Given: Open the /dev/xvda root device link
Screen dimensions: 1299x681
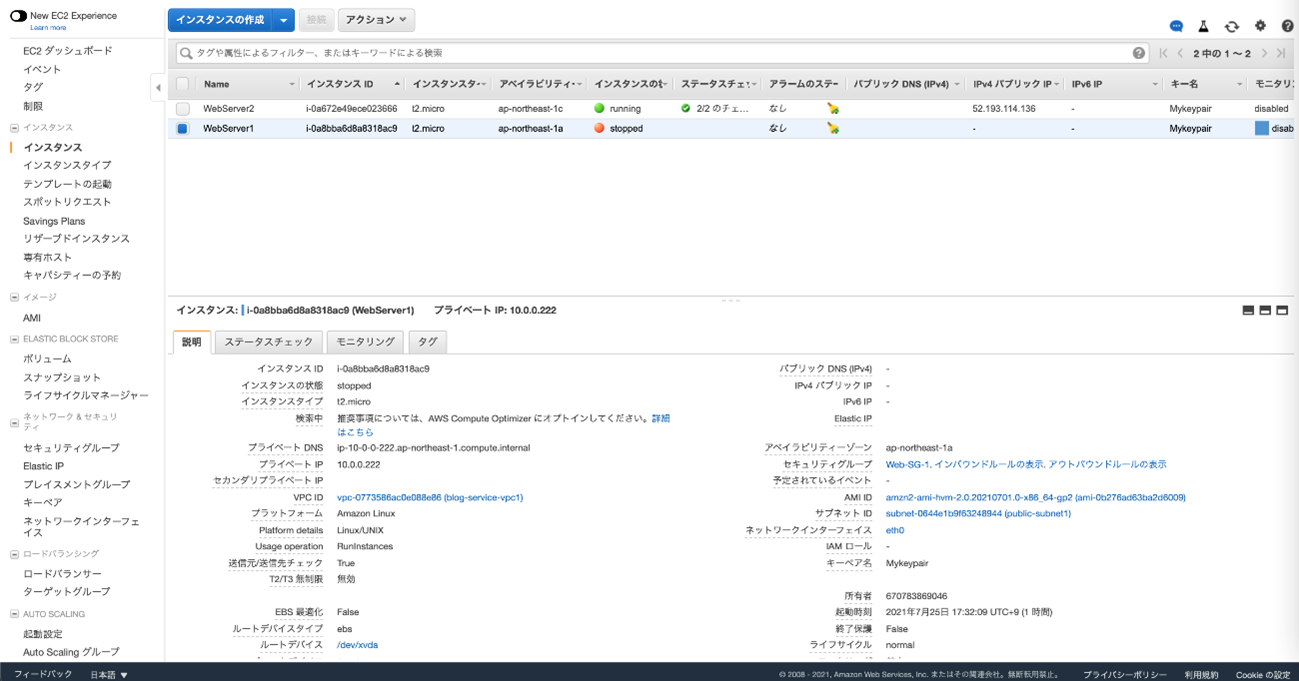Looking at the screenshot, I should click(357, 645).
